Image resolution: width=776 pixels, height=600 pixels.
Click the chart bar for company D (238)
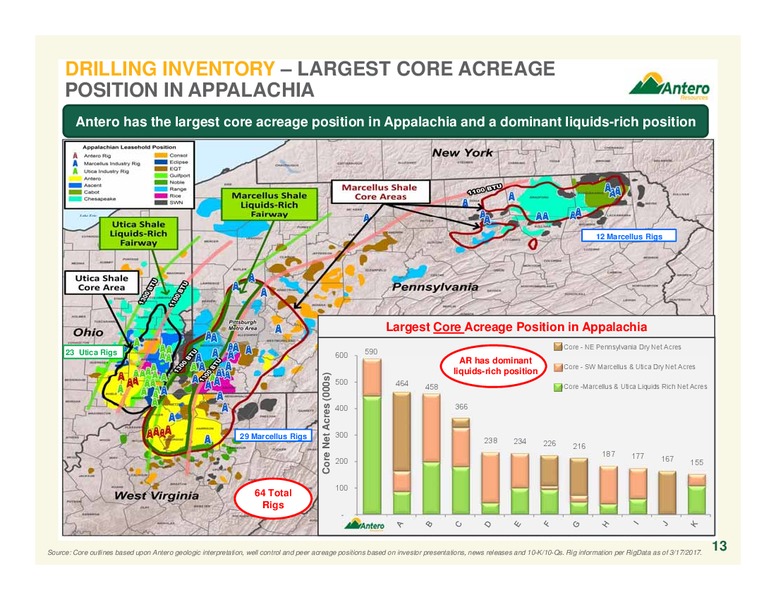(x=490, y=483)
